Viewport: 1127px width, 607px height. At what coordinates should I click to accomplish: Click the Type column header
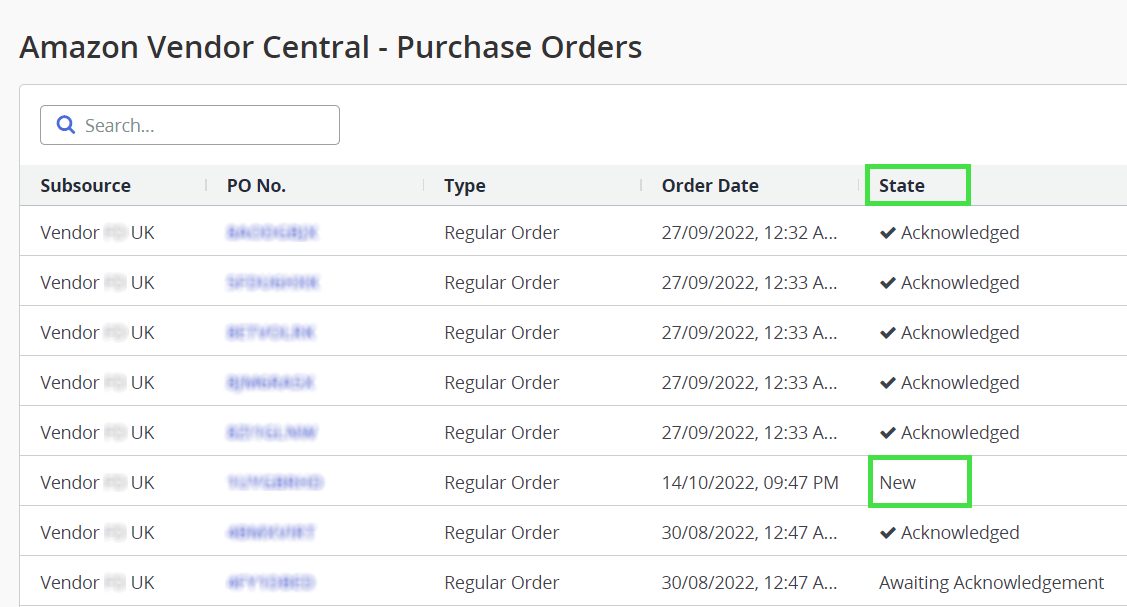464,186
